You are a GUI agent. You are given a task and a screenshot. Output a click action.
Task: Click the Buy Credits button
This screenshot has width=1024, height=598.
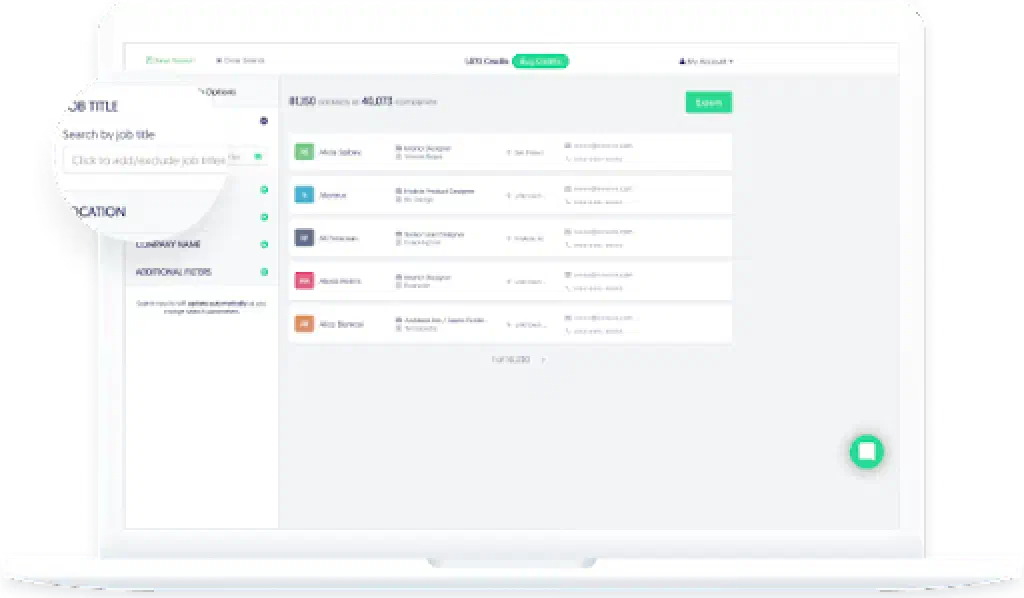pyautogui.click(x=541, y=61)
